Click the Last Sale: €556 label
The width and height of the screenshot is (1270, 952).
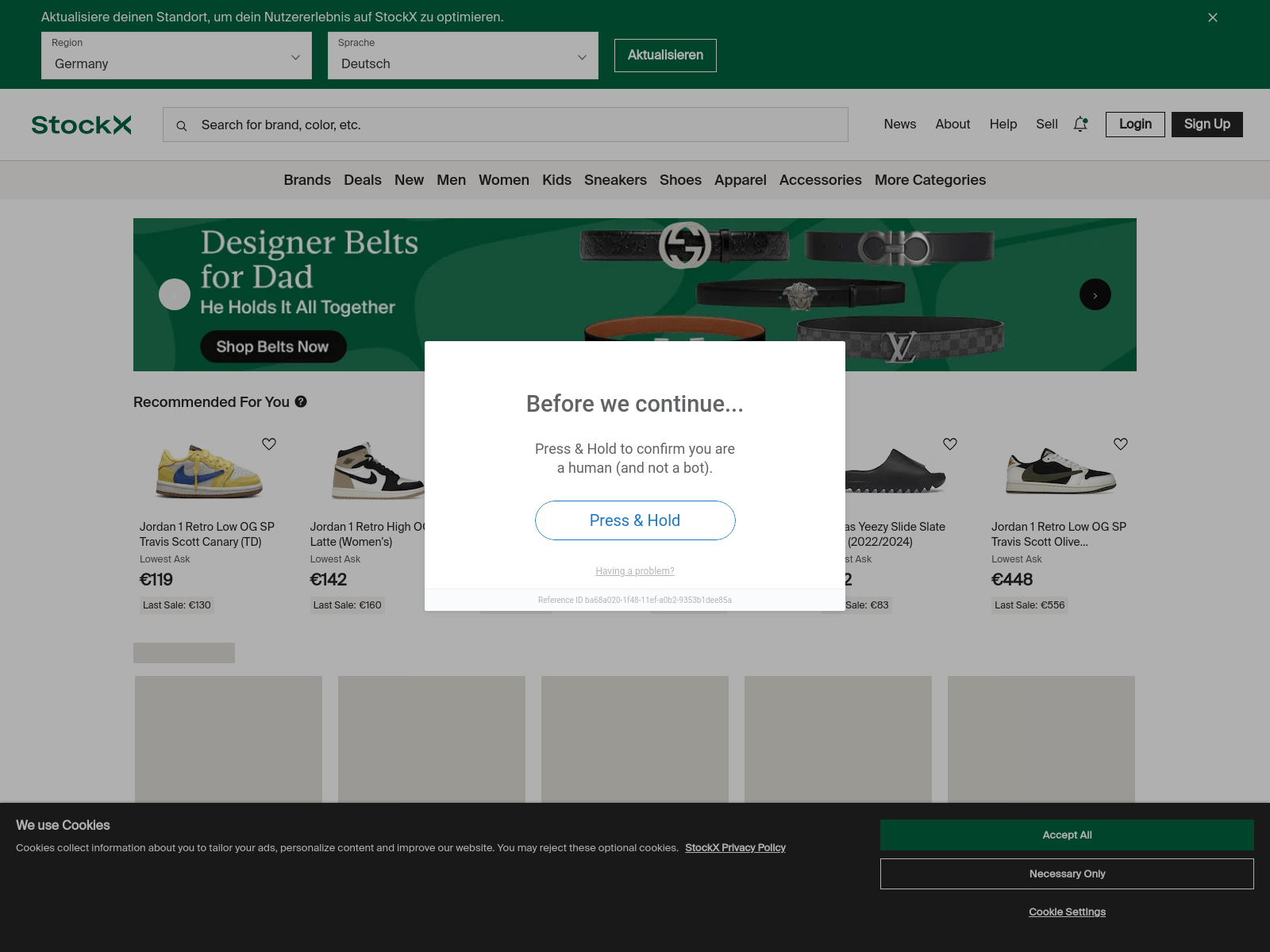coord(1029,605)
